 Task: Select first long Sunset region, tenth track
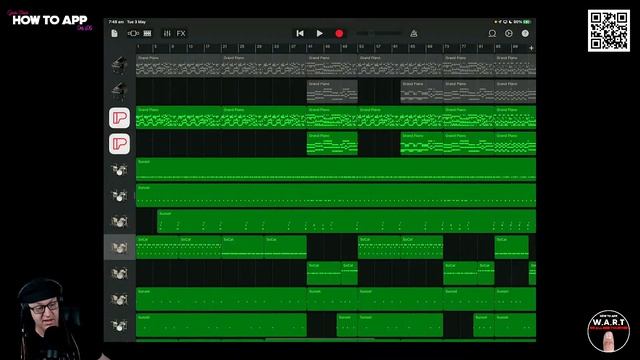pyautogui.click(x=221, y=299)
